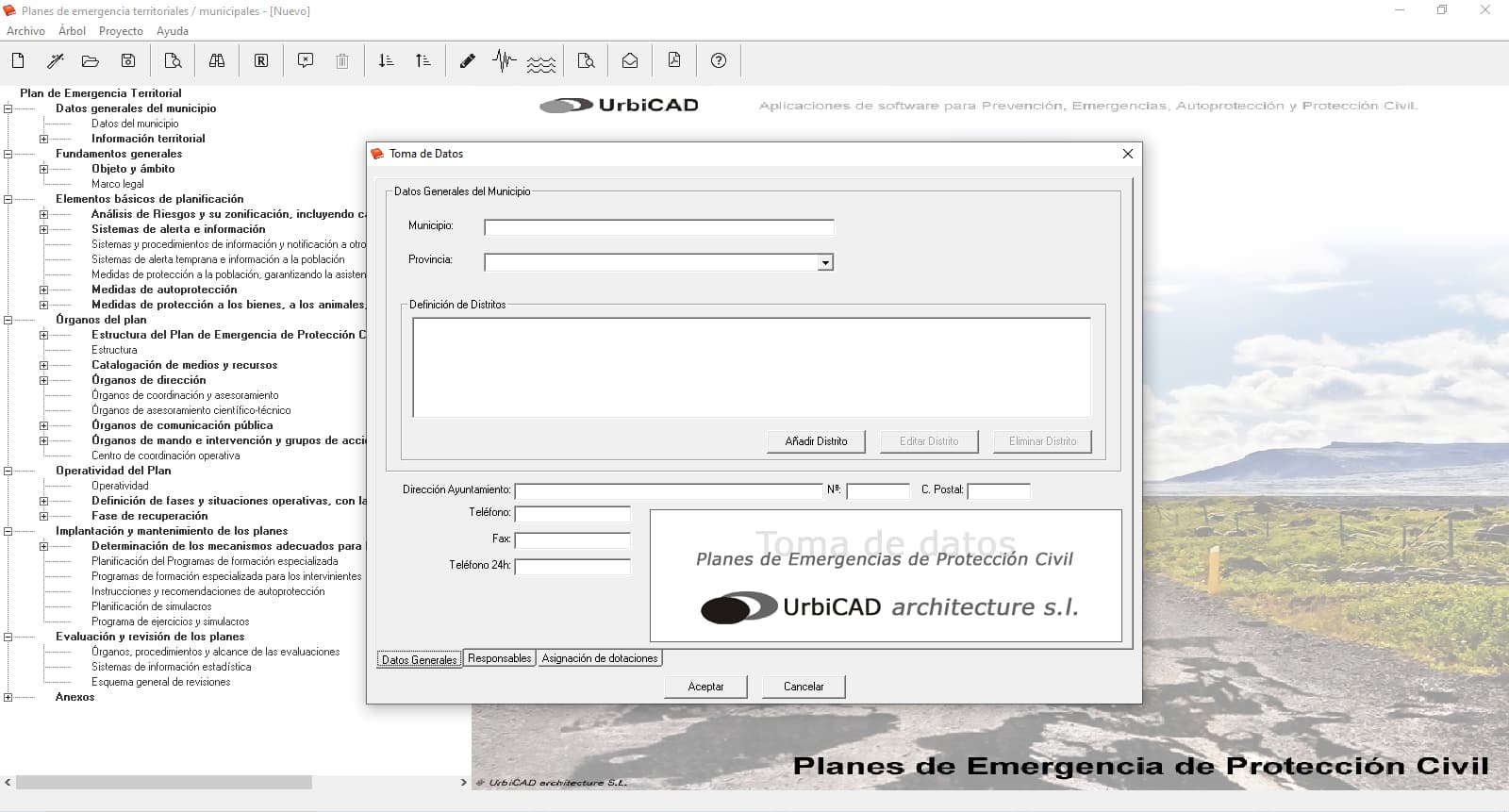Switch to the Responsables tab

pos(500,658)
